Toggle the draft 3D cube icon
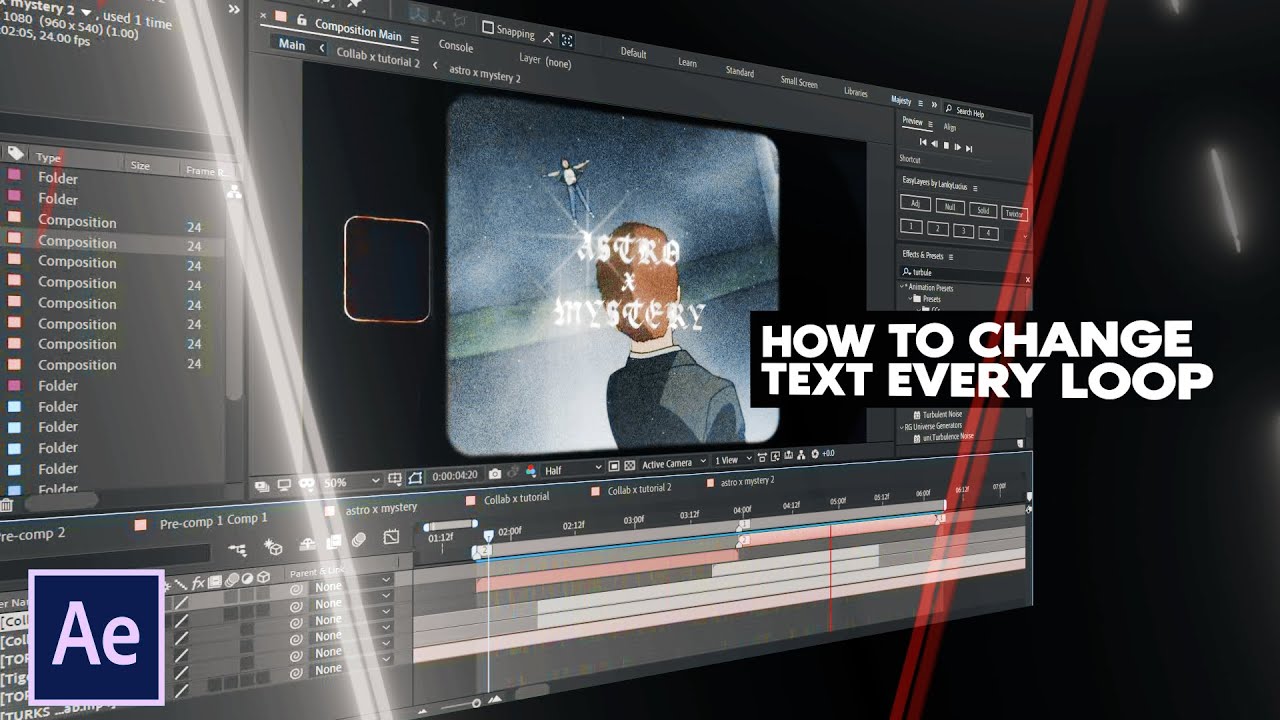This screenshot has height=720, width=1280. point(273,547)
